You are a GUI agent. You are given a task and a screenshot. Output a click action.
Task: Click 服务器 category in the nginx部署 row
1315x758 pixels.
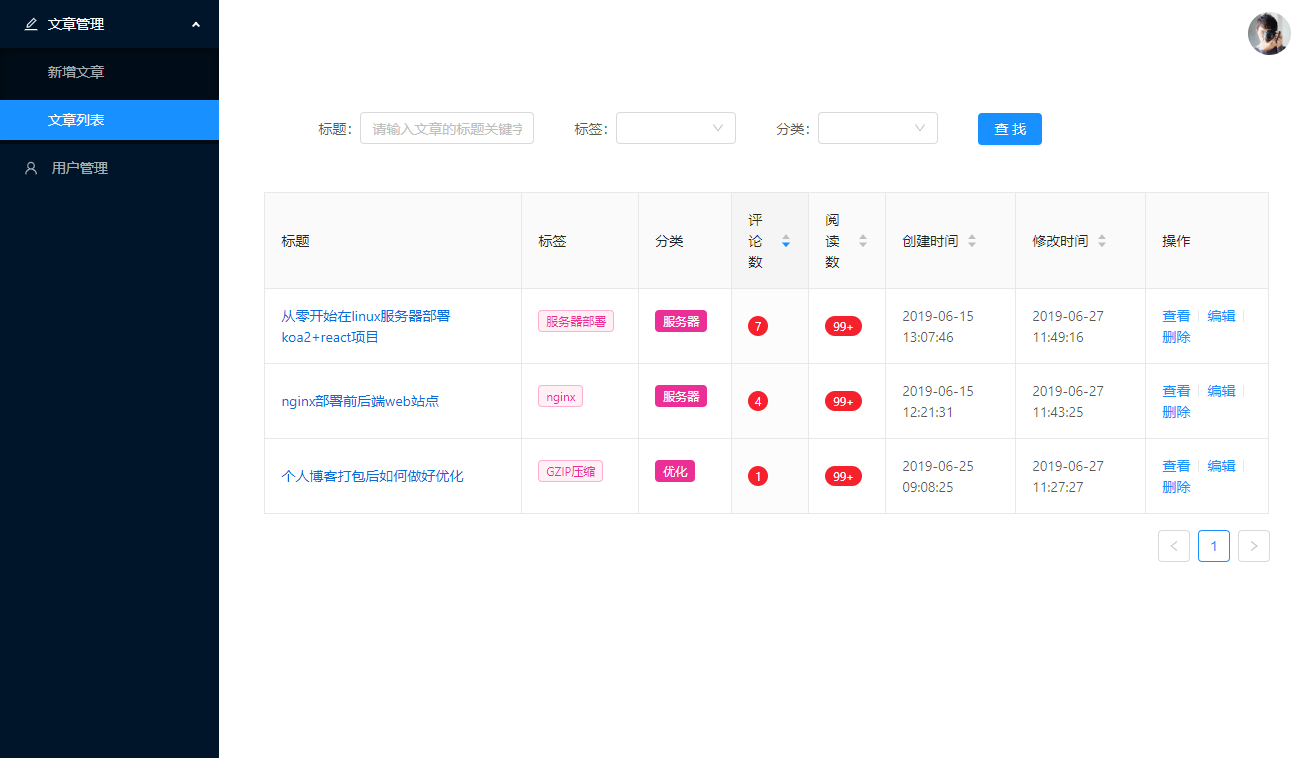coord(681,396)
